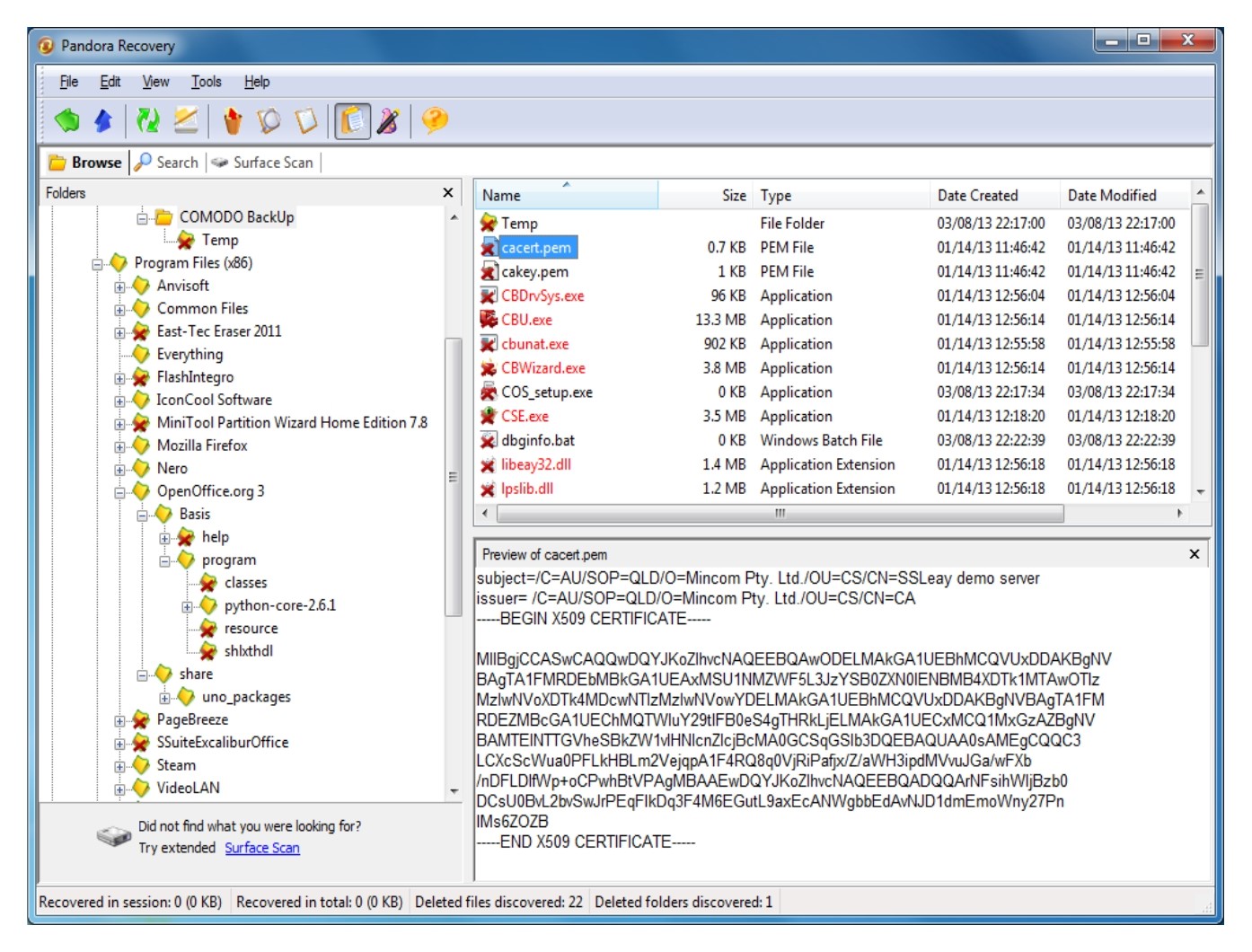
Task: Sort files by the Type column header
Action: click(x=842, y=195)
